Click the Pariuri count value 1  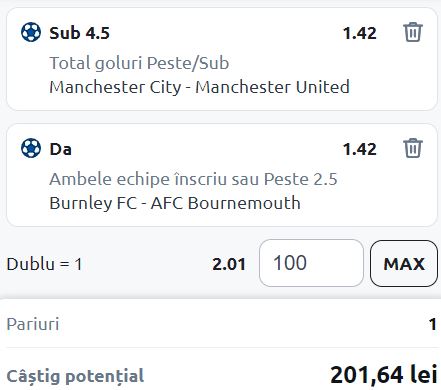tap(433, 324)
